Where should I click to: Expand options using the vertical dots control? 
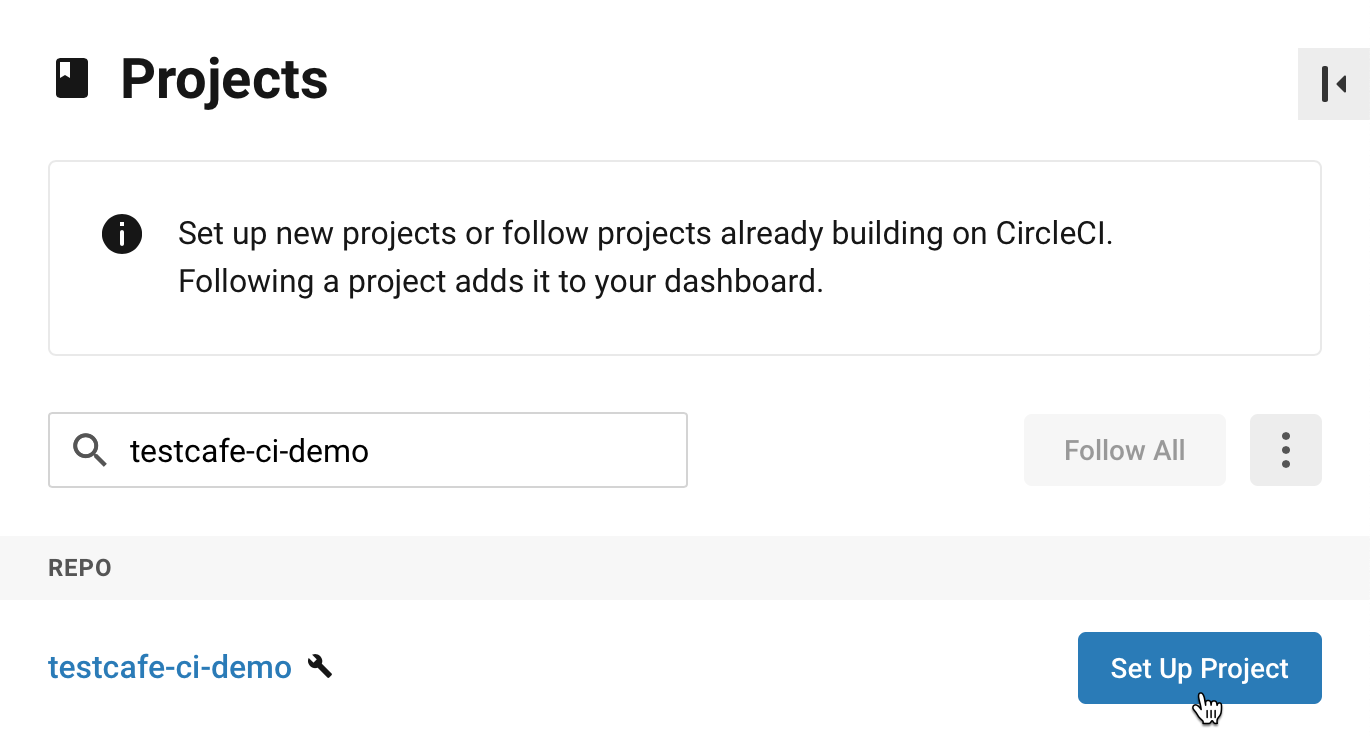[1286, 450]
